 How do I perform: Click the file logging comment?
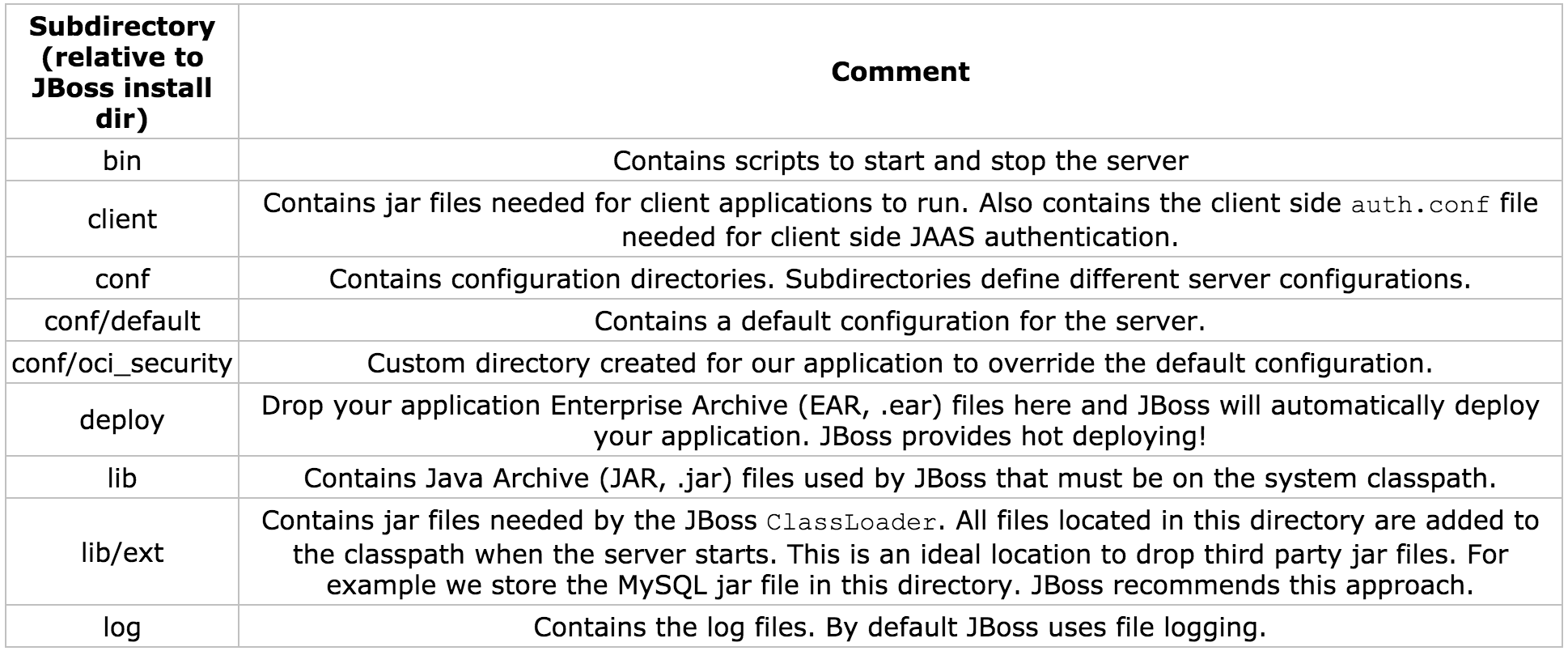[x=900, y=627]
